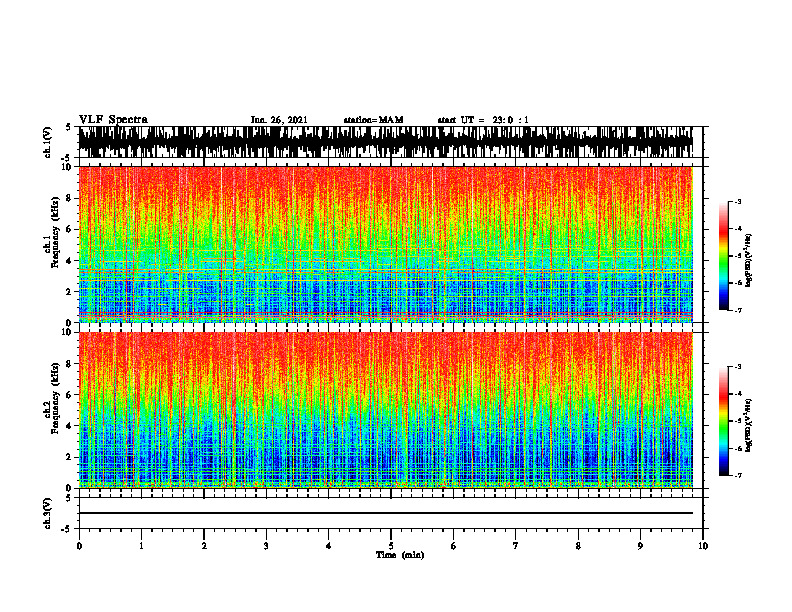Click the ch.2 color scale bar
Image resolution: width=792 pixels, height=612 pixels.
[723, 421]
